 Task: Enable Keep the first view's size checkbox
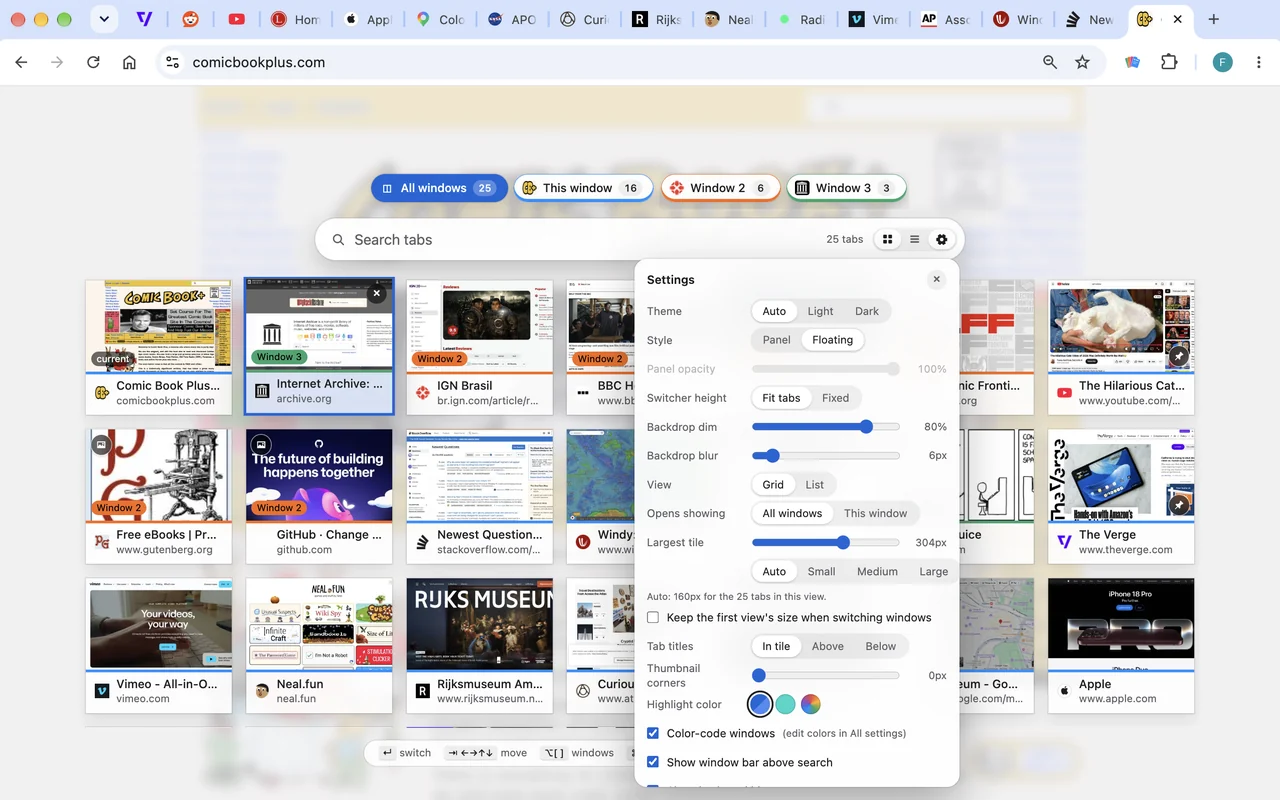click(653, 617)
